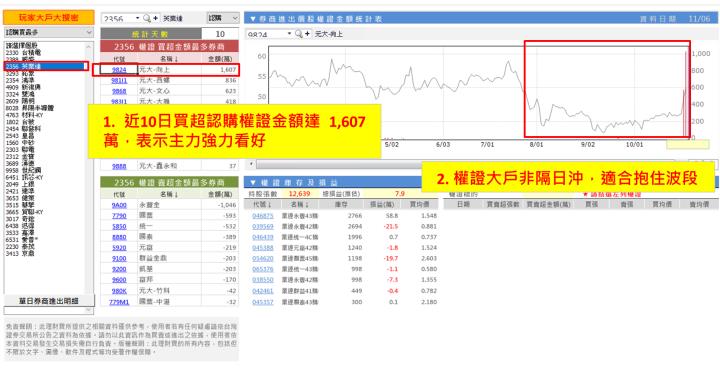
Task: Open warrant link 039569
Action: tap(263, 226)
